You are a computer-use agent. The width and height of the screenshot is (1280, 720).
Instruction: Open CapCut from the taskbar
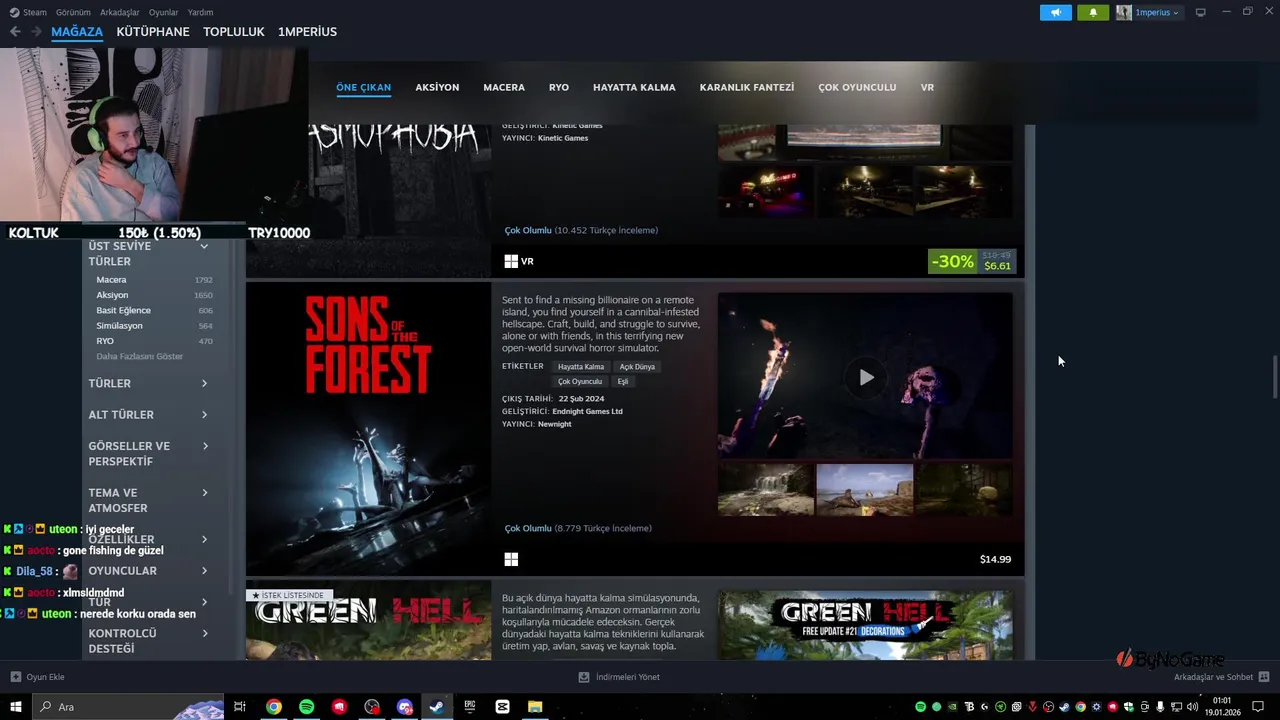502,707
